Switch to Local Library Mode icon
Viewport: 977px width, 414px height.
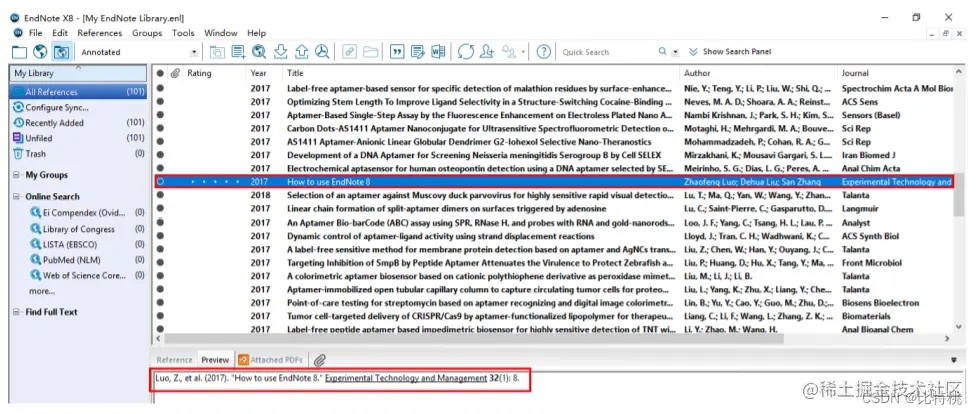(x=19, y=52)
